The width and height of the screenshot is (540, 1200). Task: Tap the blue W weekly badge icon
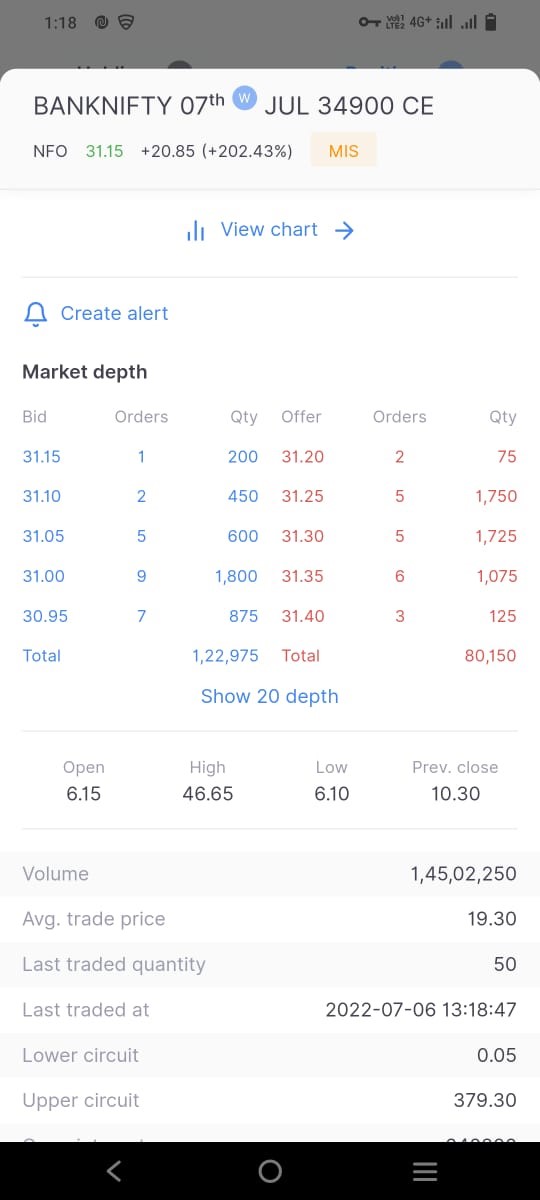pyautogui.click(x=245, y=98)
